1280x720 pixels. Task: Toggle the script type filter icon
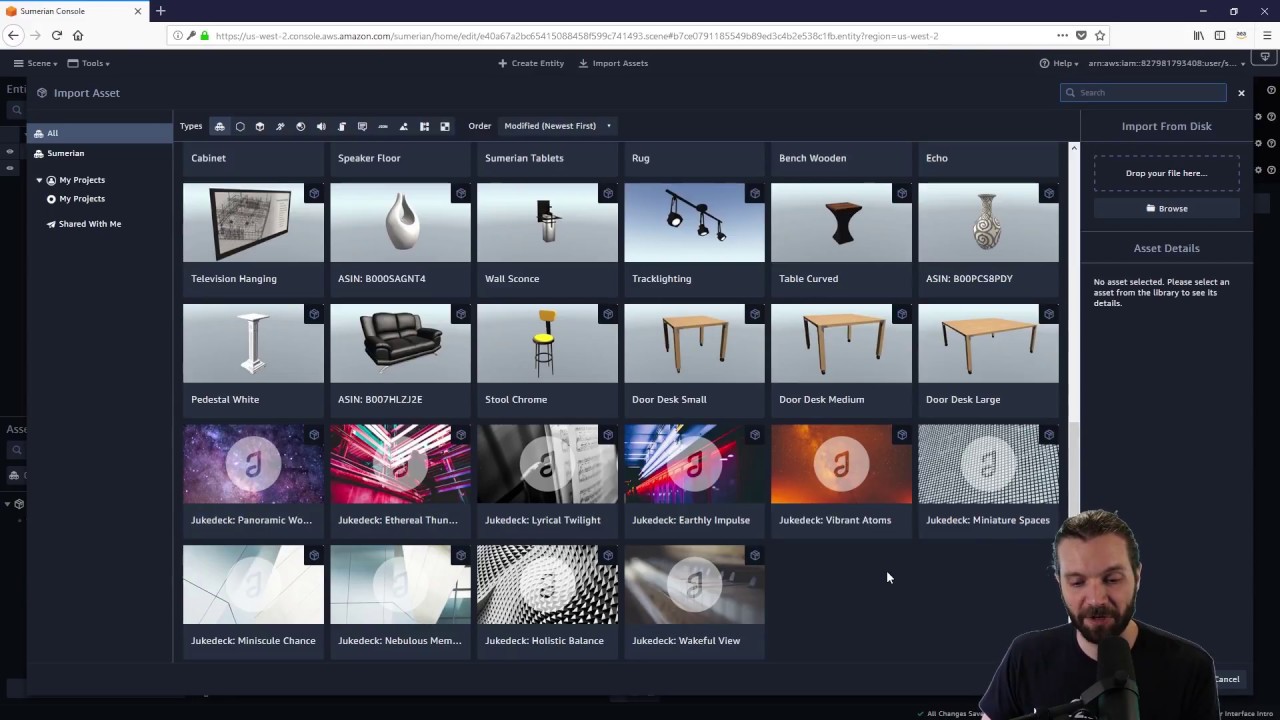[342, 126]
